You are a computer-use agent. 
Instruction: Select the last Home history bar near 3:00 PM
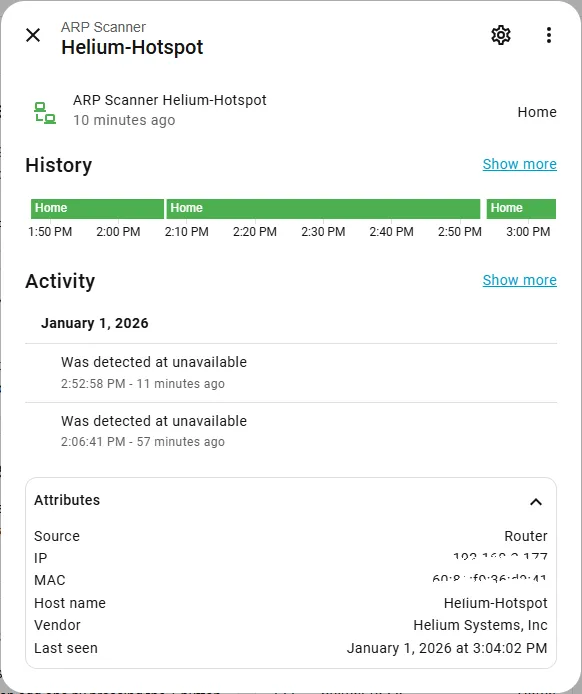coord(521,208)
